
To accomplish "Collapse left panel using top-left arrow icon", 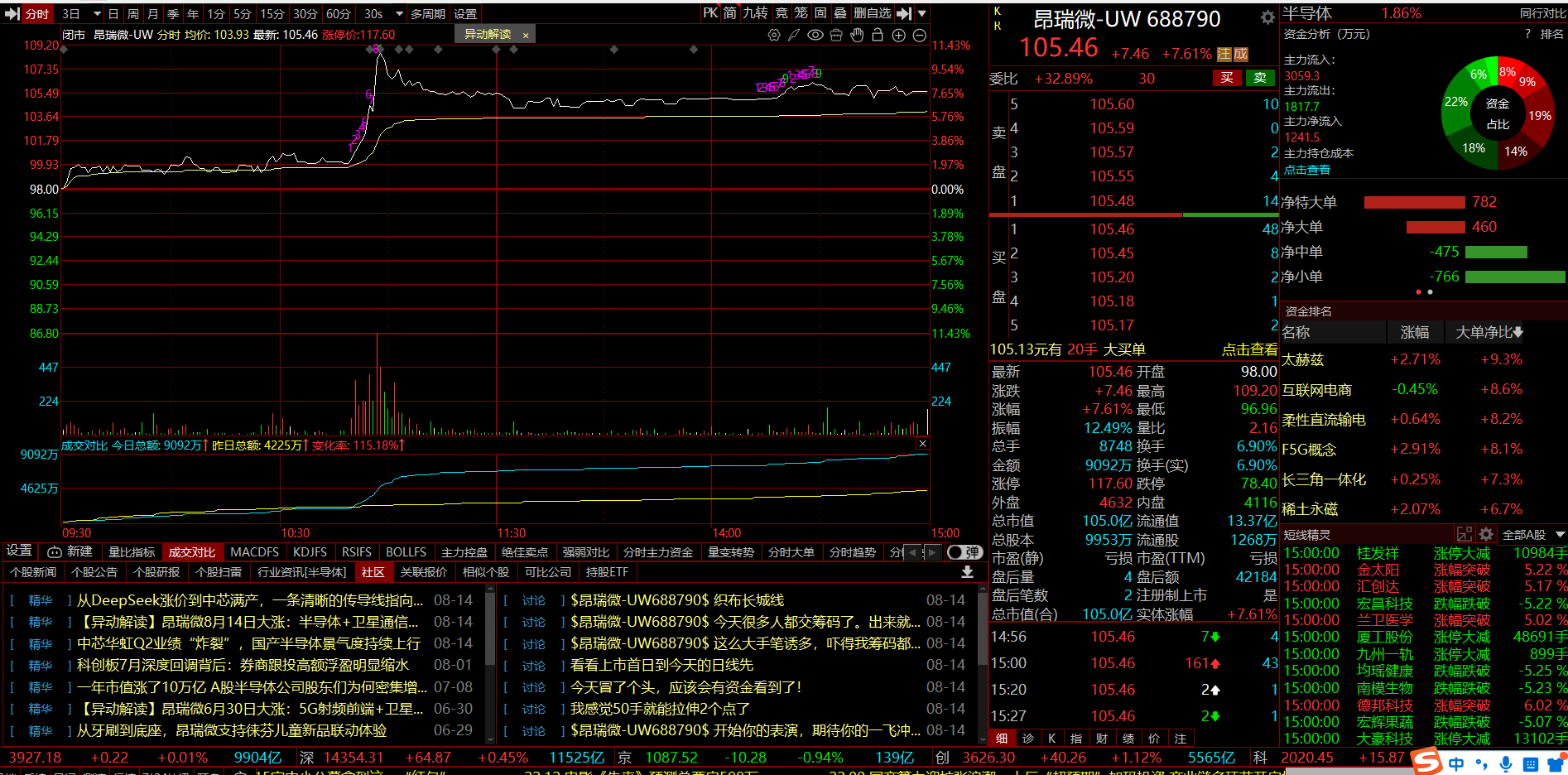I will [12, 13].
